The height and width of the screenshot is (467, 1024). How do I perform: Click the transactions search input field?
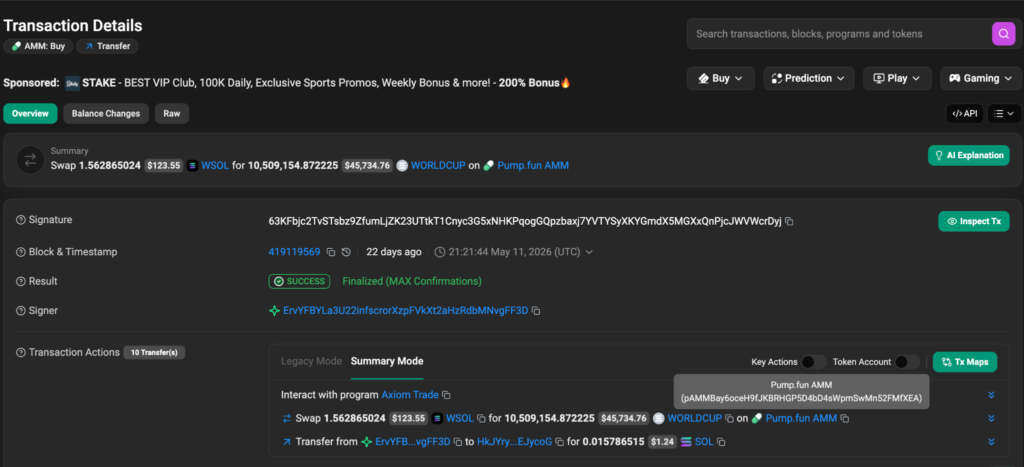[839, 34]
